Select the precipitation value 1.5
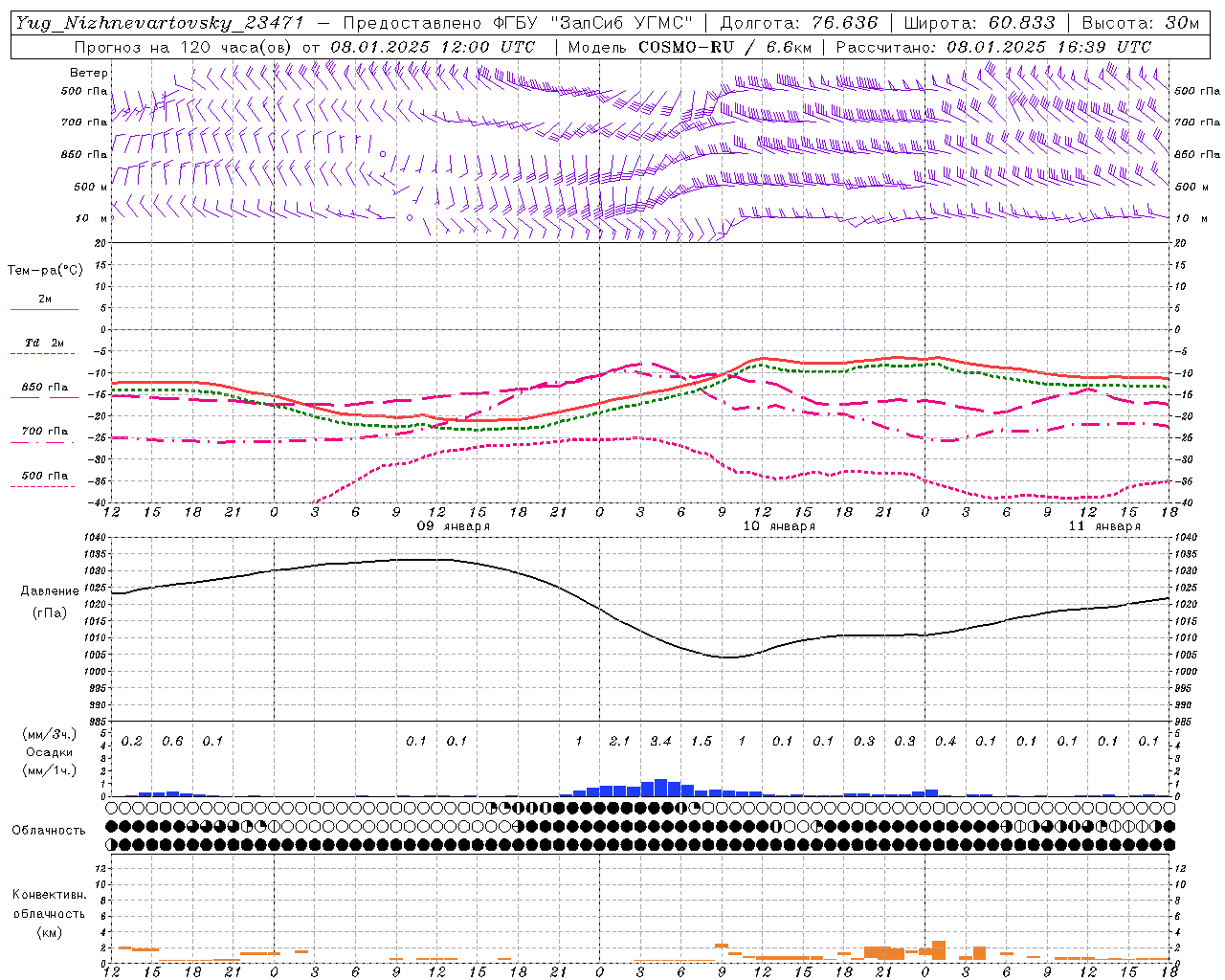This screenshot has height=980, width=1225. (x=702, y=741)
